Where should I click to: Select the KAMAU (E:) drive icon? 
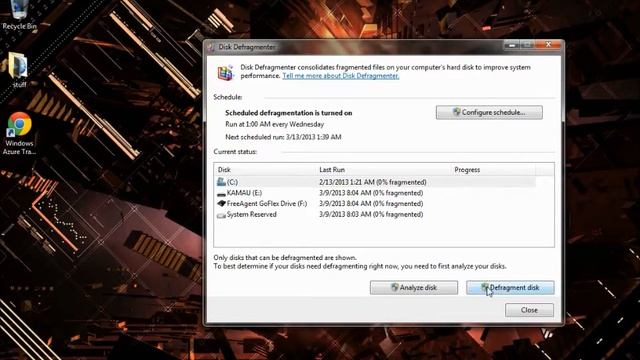pos(221,193)
